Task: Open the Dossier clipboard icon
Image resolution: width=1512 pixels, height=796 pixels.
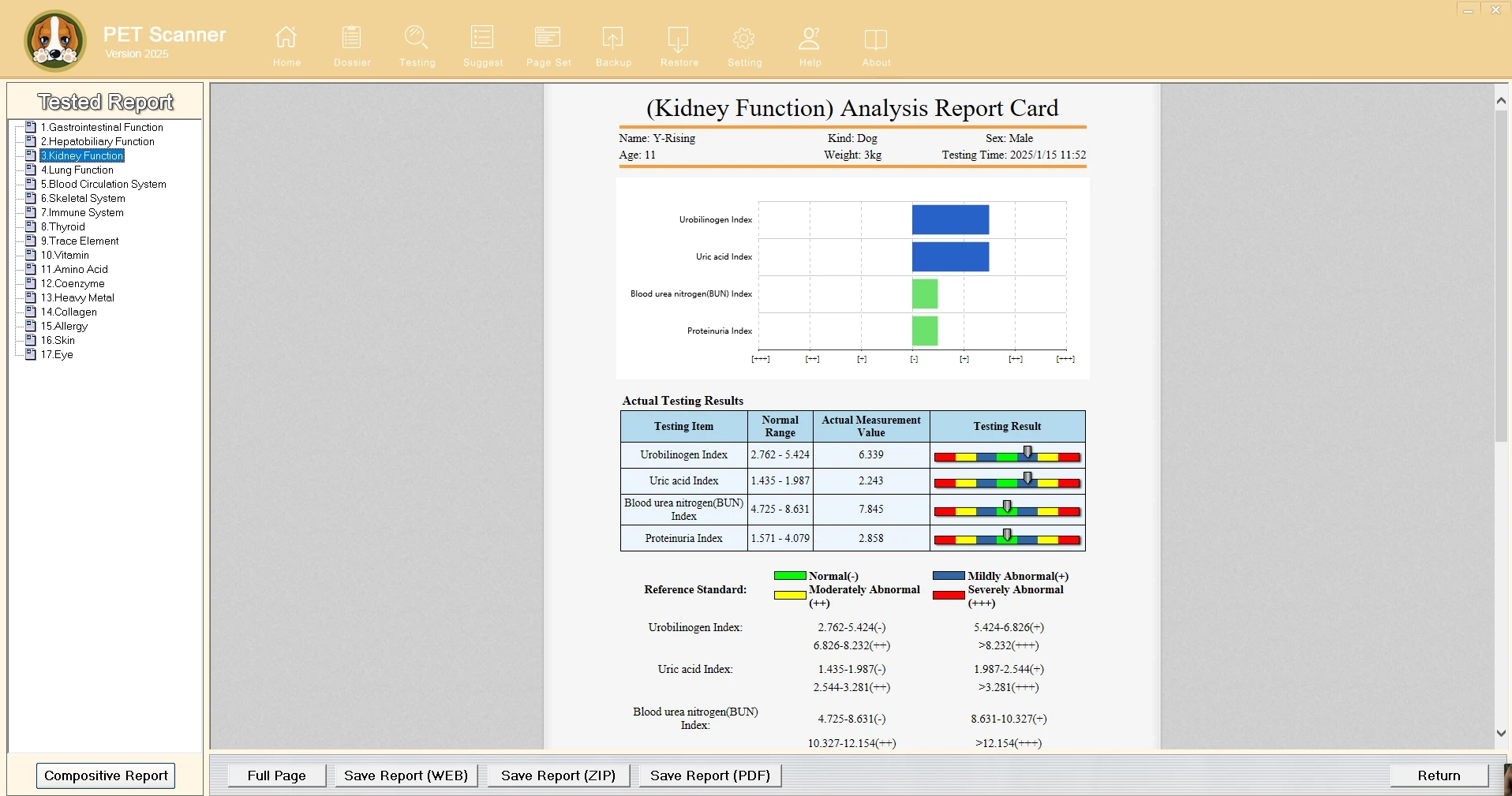Action: coord(352,38)
